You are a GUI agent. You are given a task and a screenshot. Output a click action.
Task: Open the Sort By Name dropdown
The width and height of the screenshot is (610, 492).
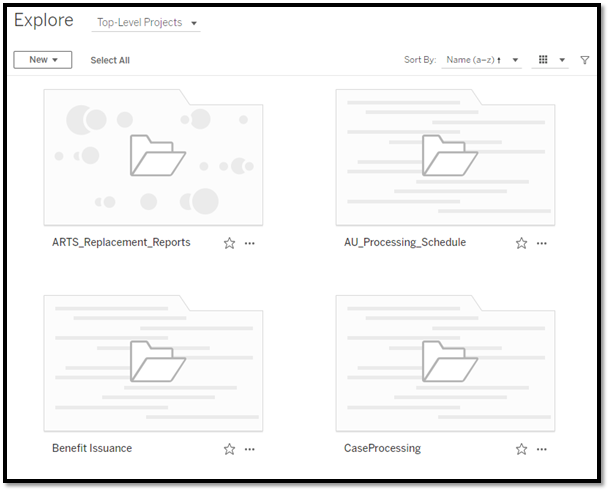click(x=482, y=60)
